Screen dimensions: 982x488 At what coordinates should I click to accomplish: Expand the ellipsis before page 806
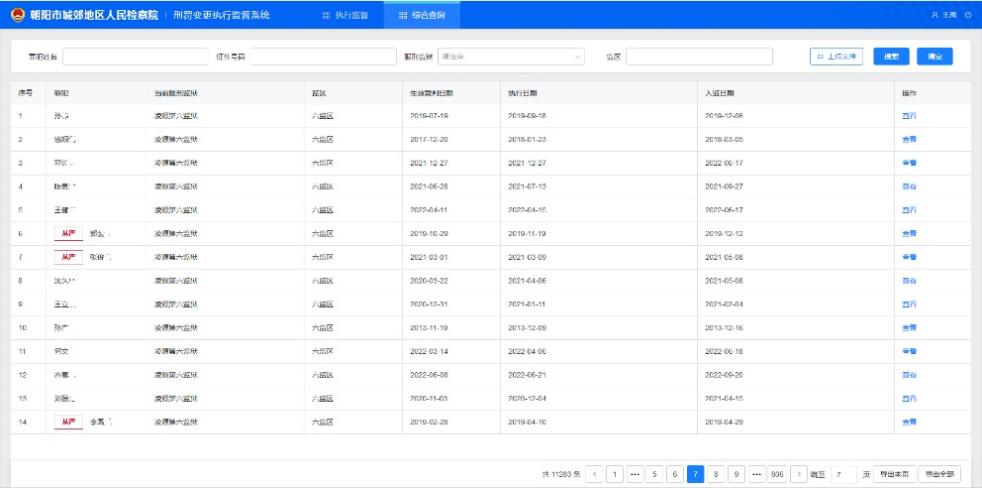(756, 473)
